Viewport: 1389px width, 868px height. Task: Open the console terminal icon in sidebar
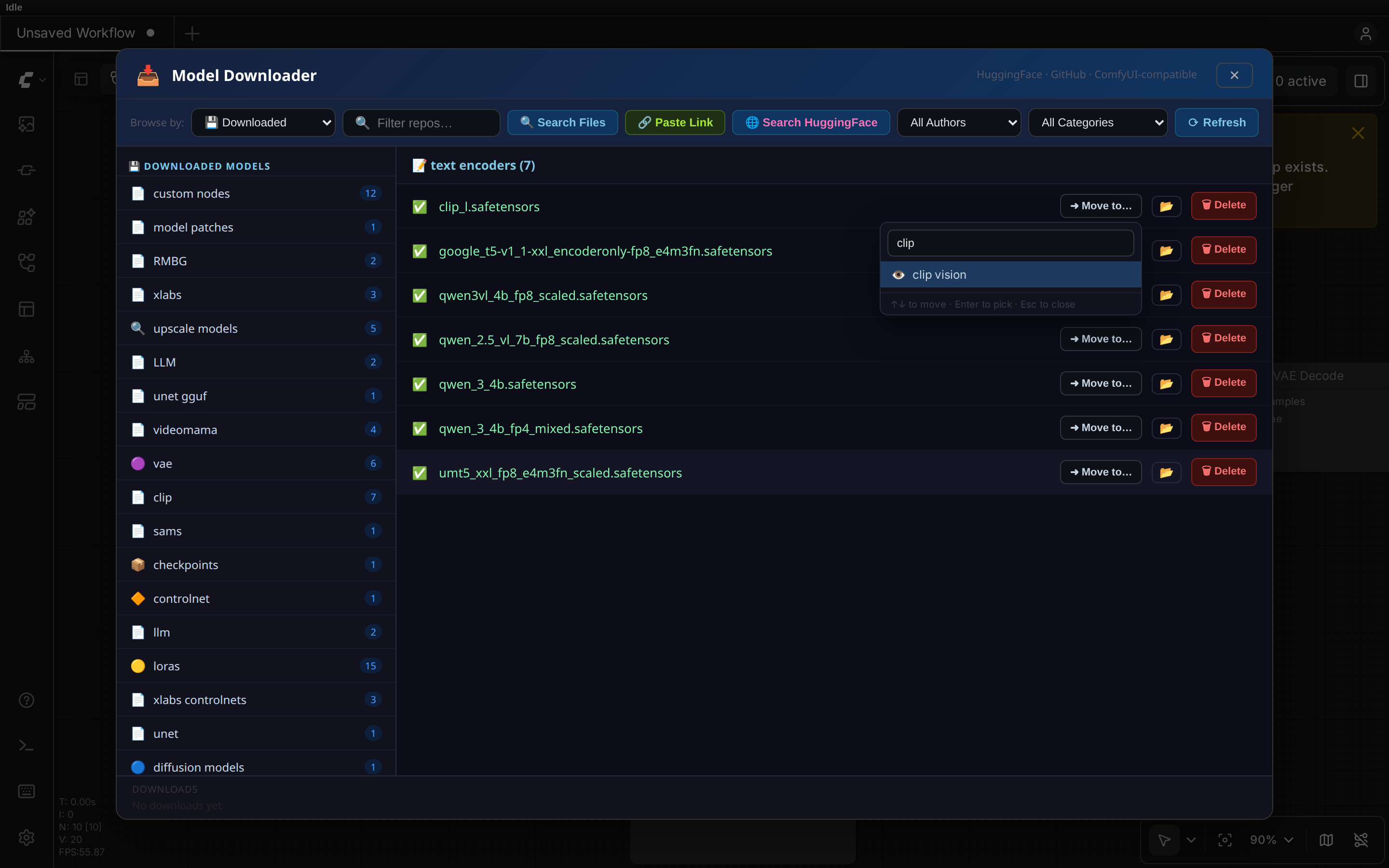pyautogui.click(x=27, y=746)
